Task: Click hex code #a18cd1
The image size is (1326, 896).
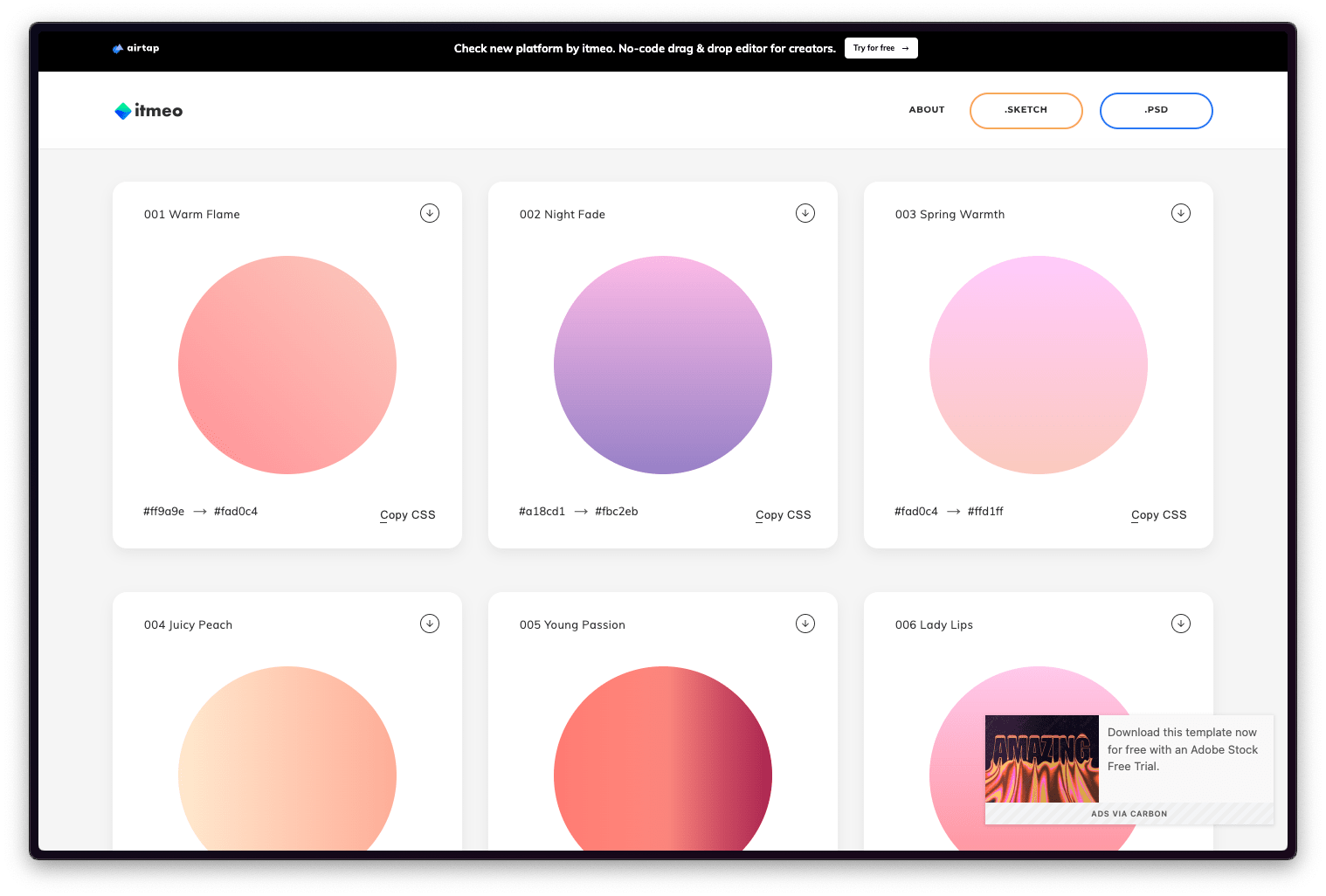Action: click(x=542, y=512)
